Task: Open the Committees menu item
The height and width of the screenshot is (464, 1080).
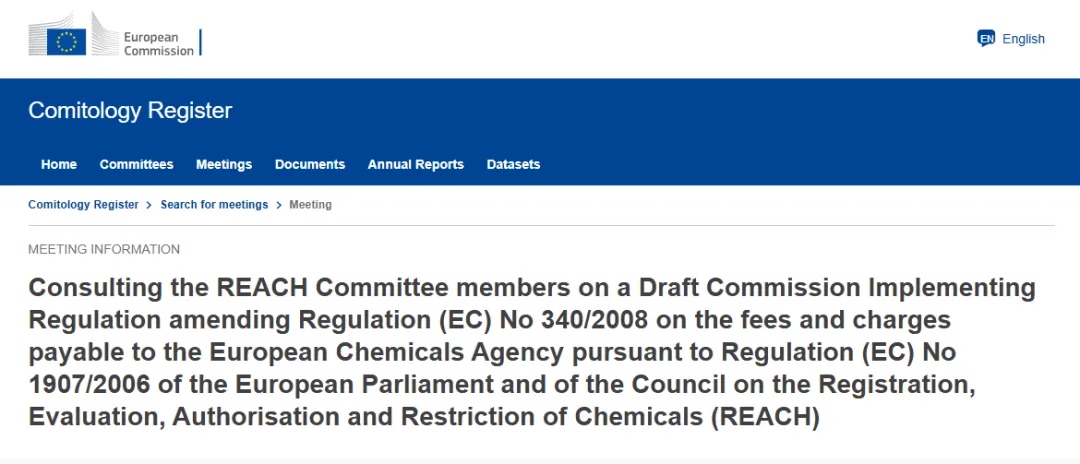Action: pyautogui.click(x=136, y=165)
